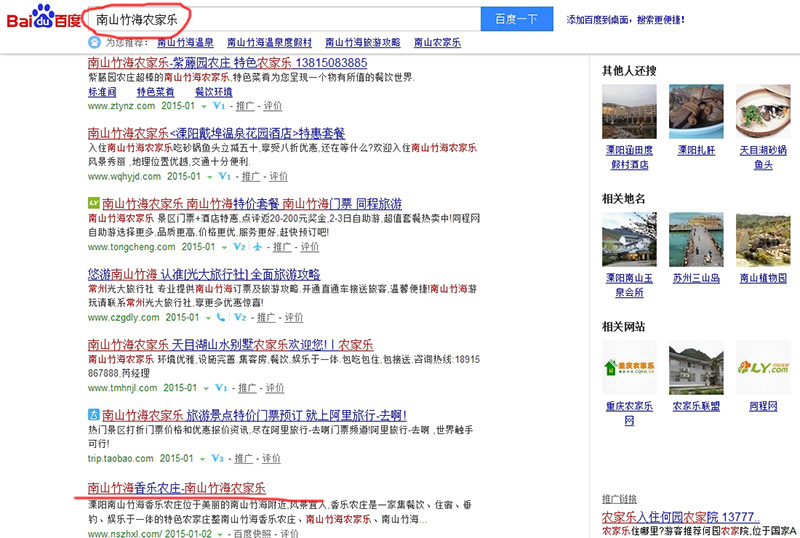This screenshot has height=538, width=800.
Task: Click V1 credibility icon for www.tmhnjl.com
Action: [221, 387]
